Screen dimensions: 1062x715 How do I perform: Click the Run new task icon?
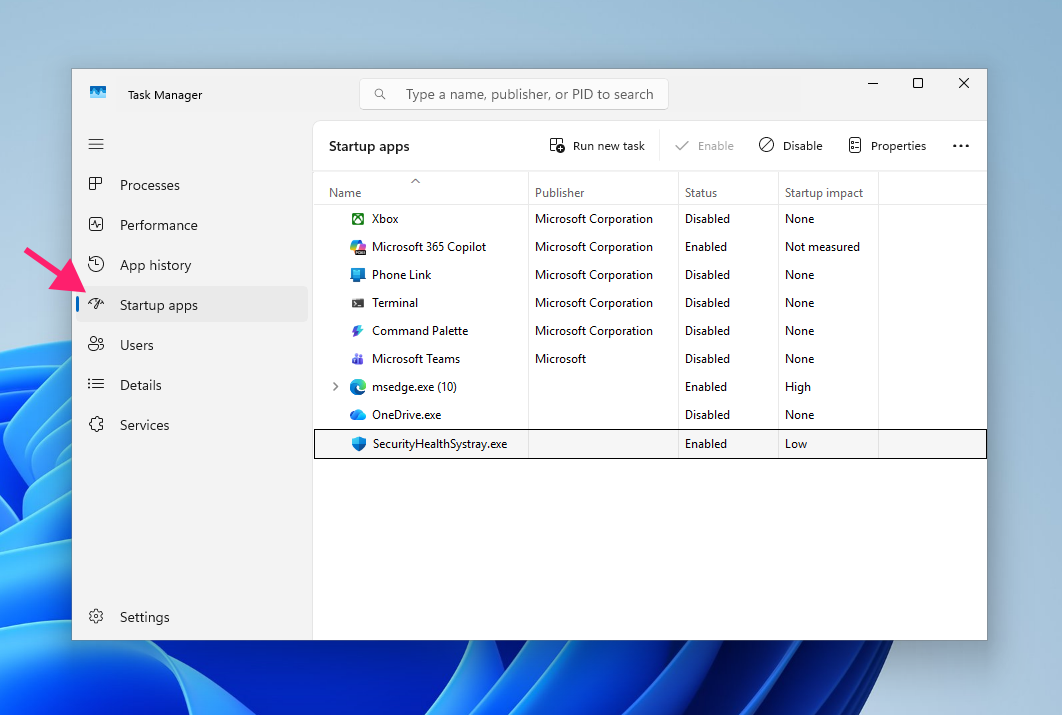(557, 146)
